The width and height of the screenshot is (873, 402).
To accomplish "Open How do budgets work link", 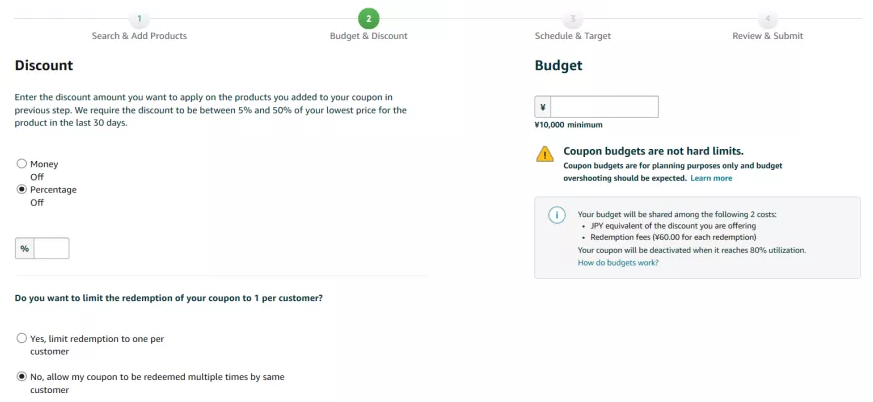I will 618,262.
